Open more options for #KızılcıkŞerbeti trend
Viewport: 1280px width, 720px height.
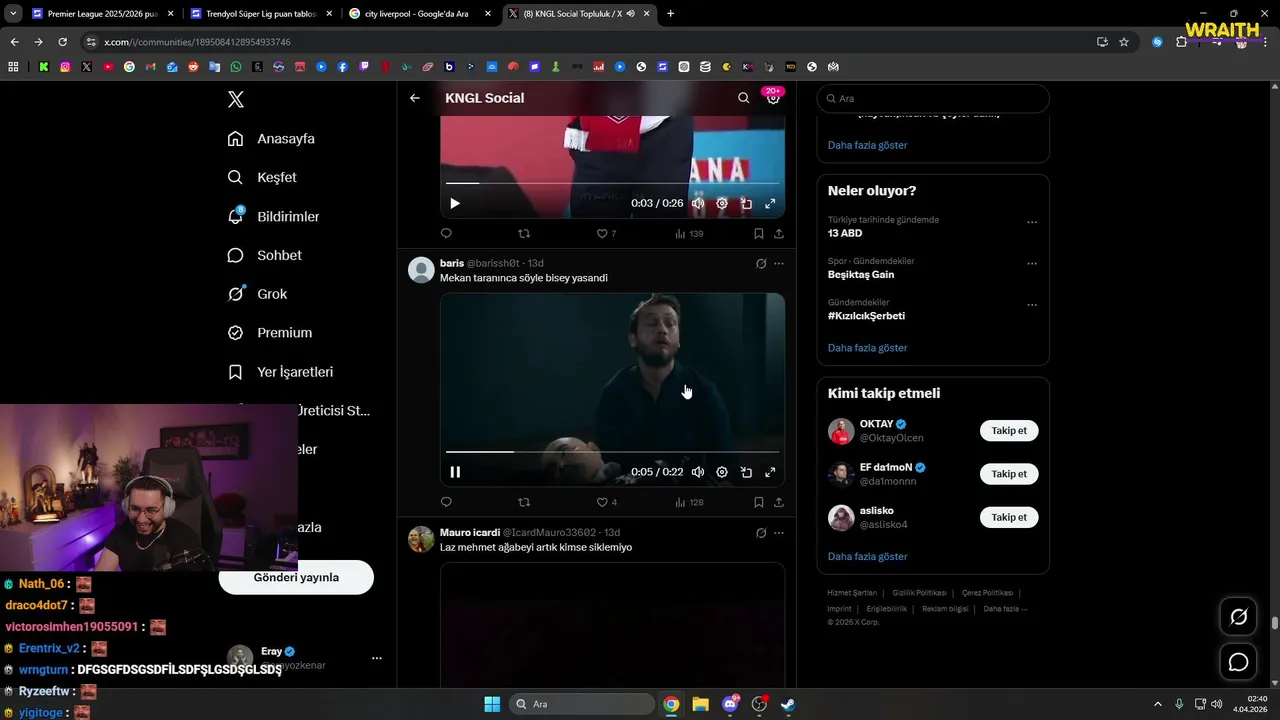click(1032, 305)
